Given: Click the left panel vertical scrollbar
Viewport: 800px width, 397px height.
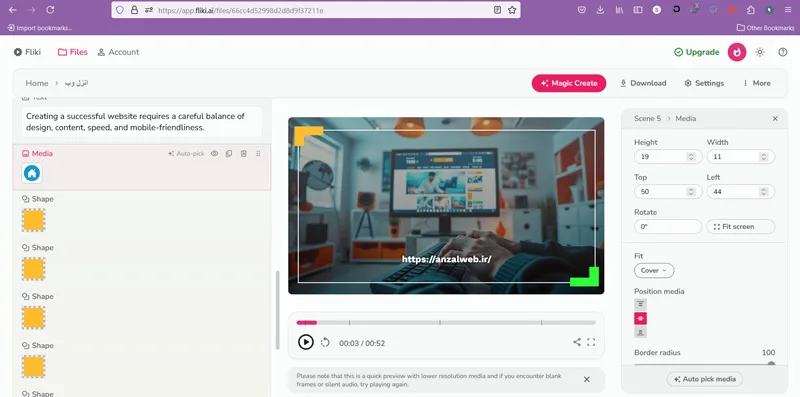Looking at the screenshot, I should click(x=278, y=310).
